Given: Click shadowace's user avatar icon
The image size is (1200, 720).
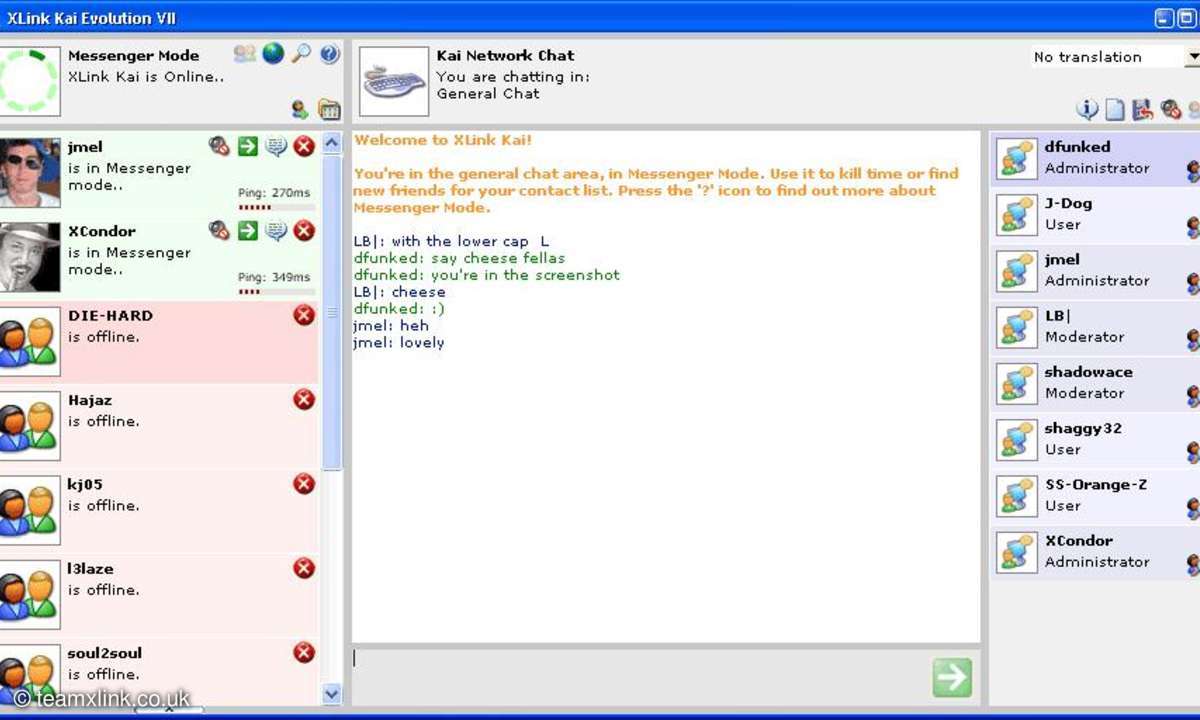Looking at the screenshot, I should 1018,384.
